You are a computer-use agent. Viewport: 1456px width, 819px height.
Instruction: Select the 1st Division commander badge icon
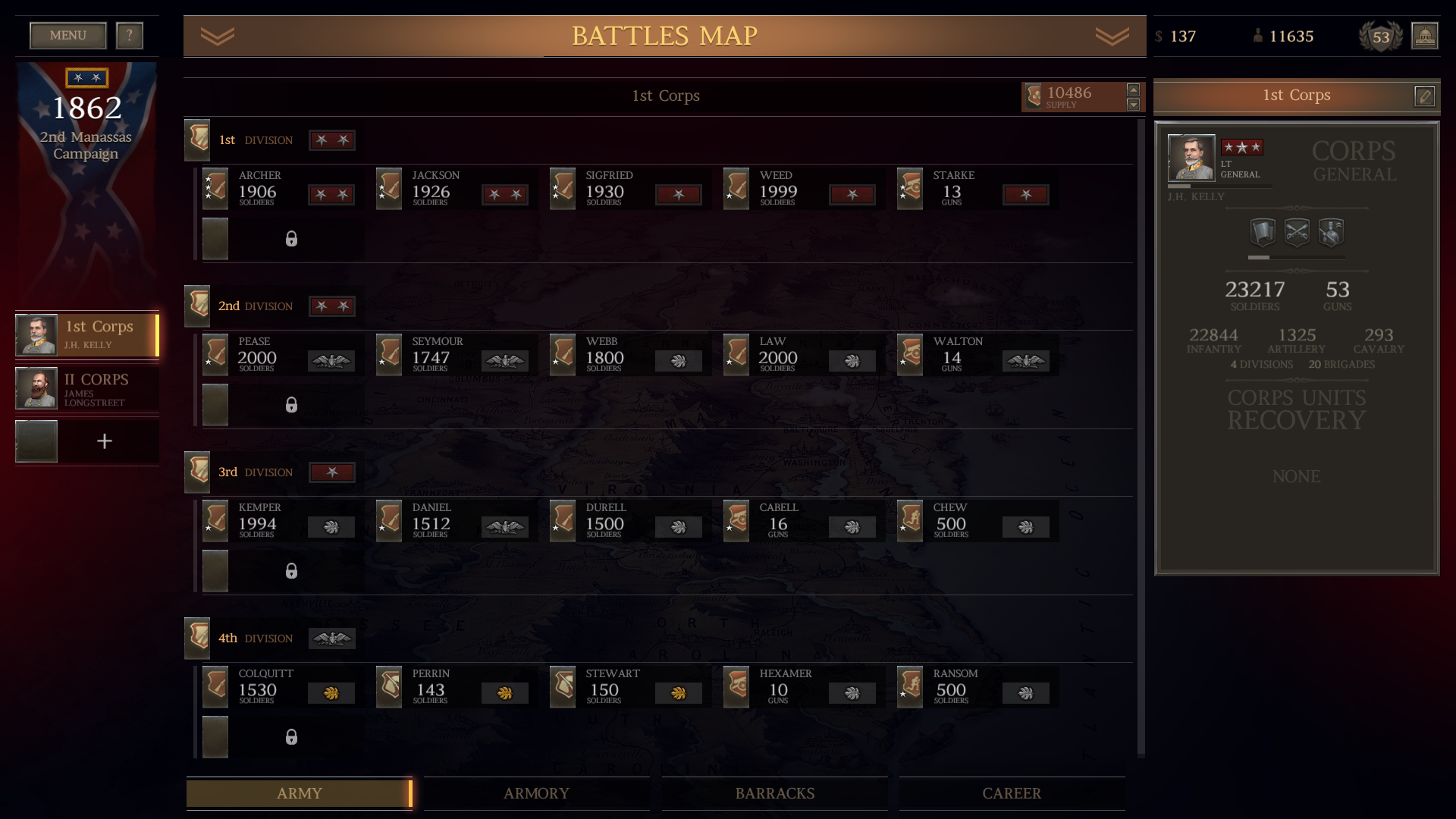point(197,140)
